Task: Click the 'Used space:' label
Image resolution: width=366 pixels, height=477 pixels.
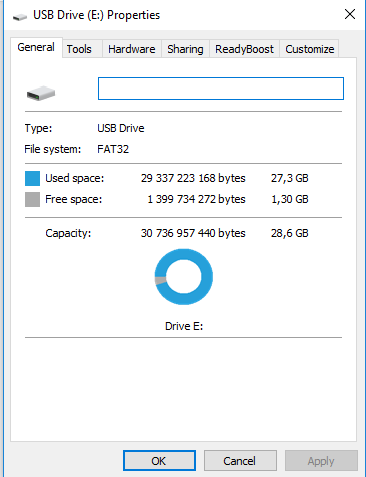Action: click(x=75, y=178)
